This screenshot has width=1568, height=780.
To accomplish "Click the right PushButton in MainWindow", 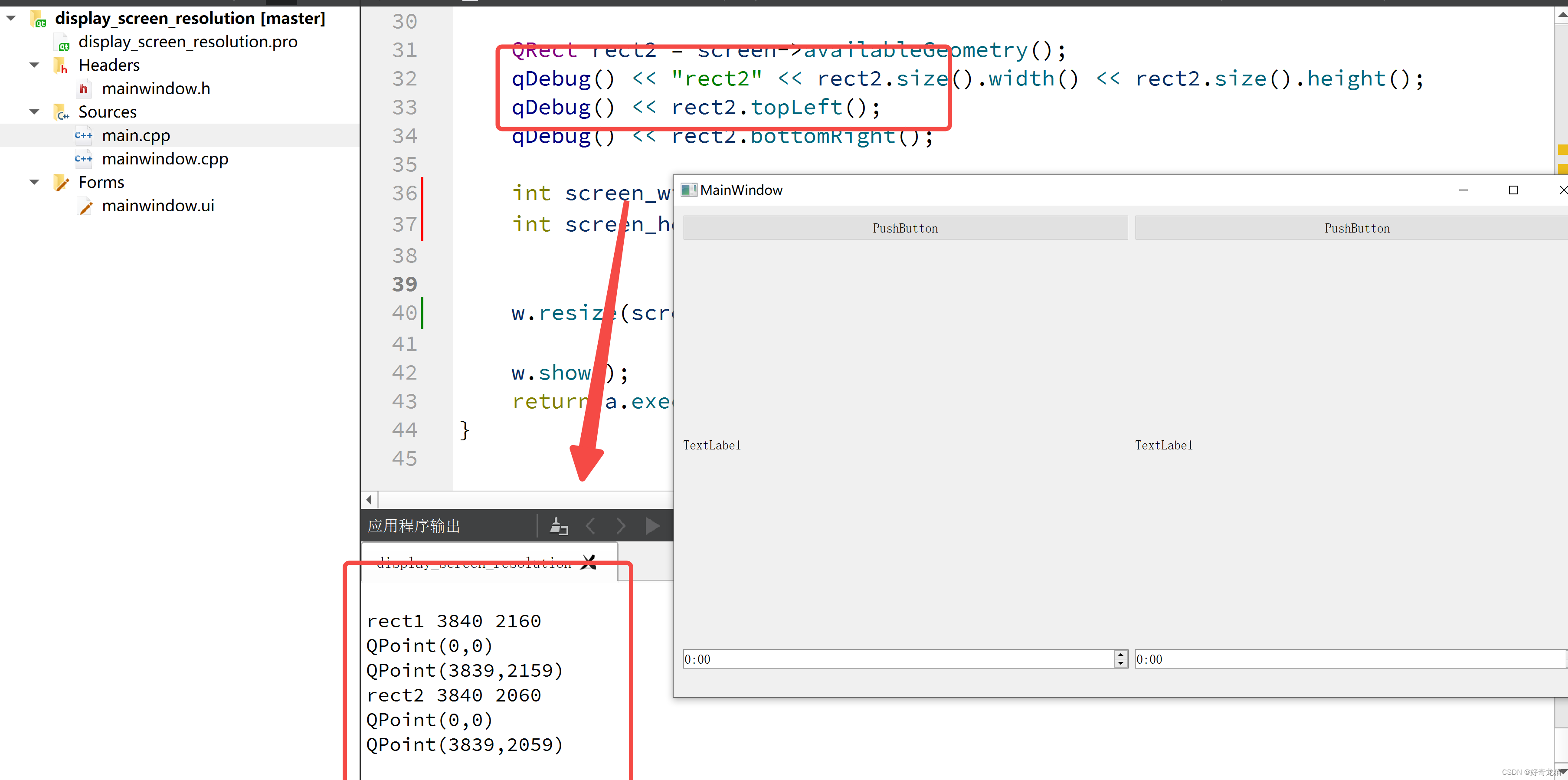I will pos(1356,228).
